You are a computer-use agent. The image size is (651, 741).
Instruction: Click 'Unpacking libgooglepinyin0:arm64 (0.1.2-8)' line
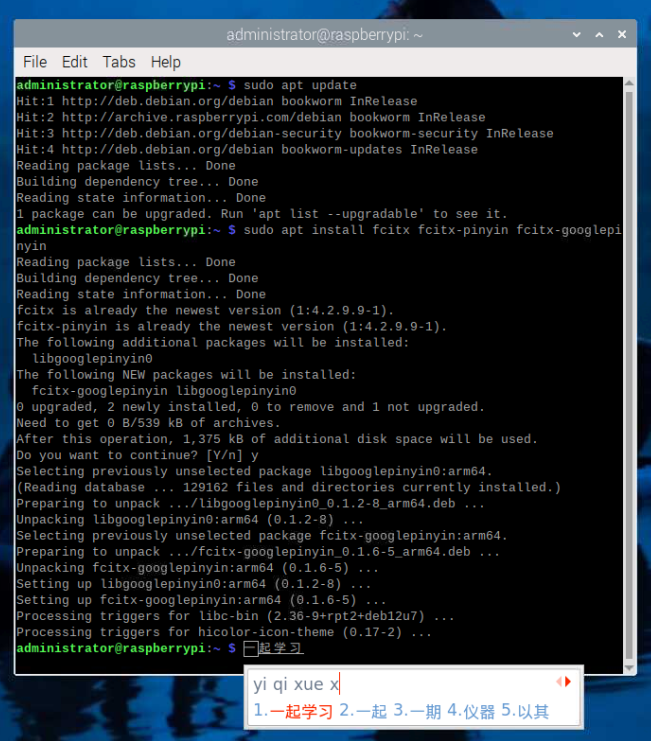(x=190, y=519)
